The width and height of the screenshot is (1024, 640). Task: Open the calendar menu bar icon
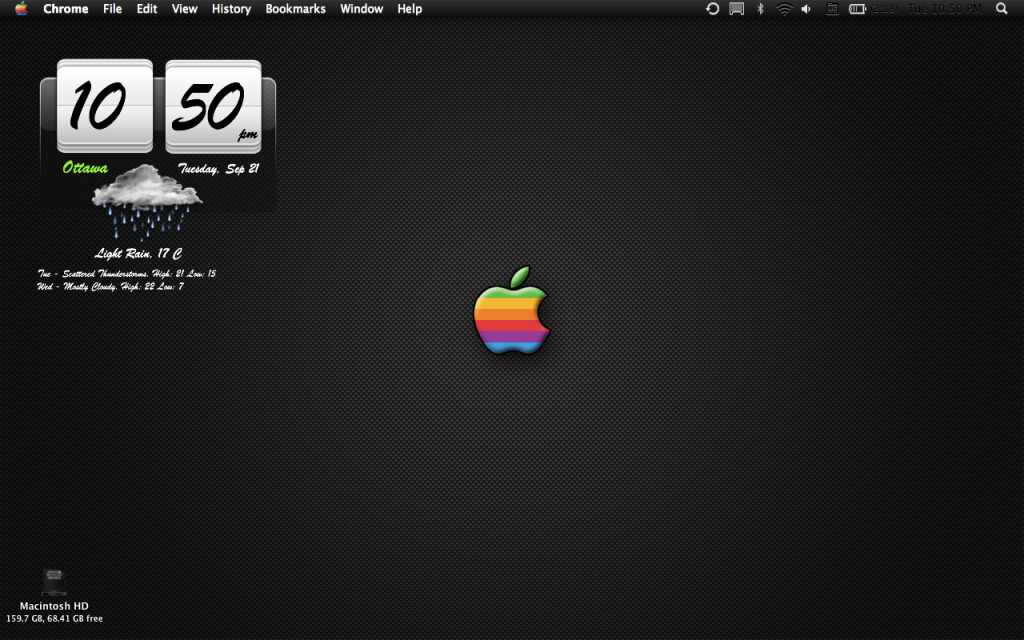tap(832, 9)
